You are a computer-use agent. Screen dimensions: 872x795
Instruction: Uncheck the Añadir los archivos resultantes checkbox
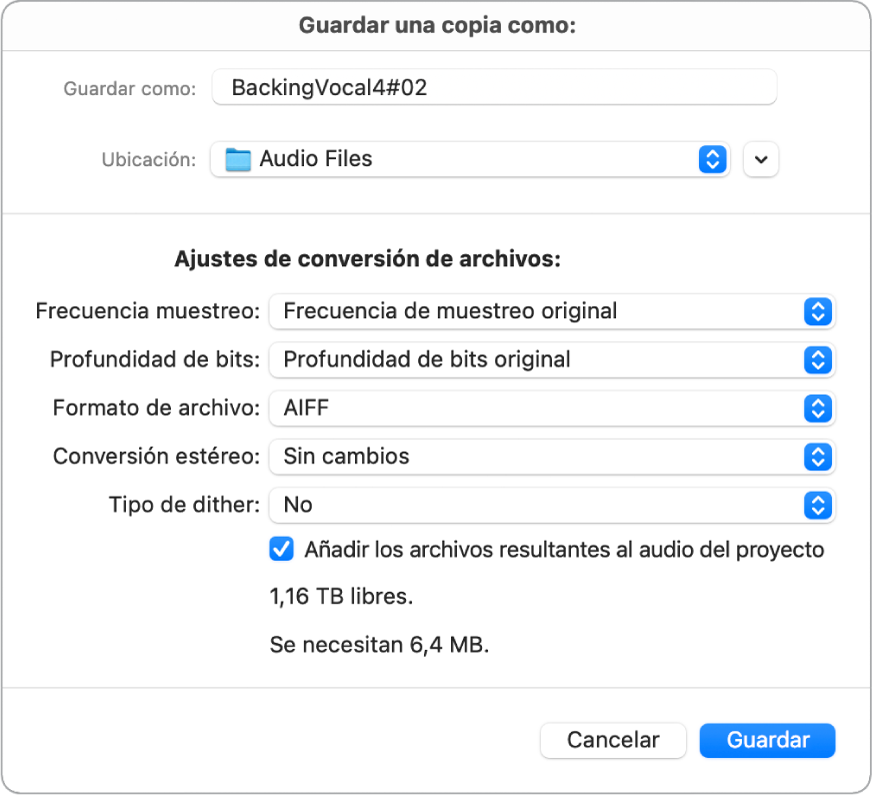coord(282,549)
